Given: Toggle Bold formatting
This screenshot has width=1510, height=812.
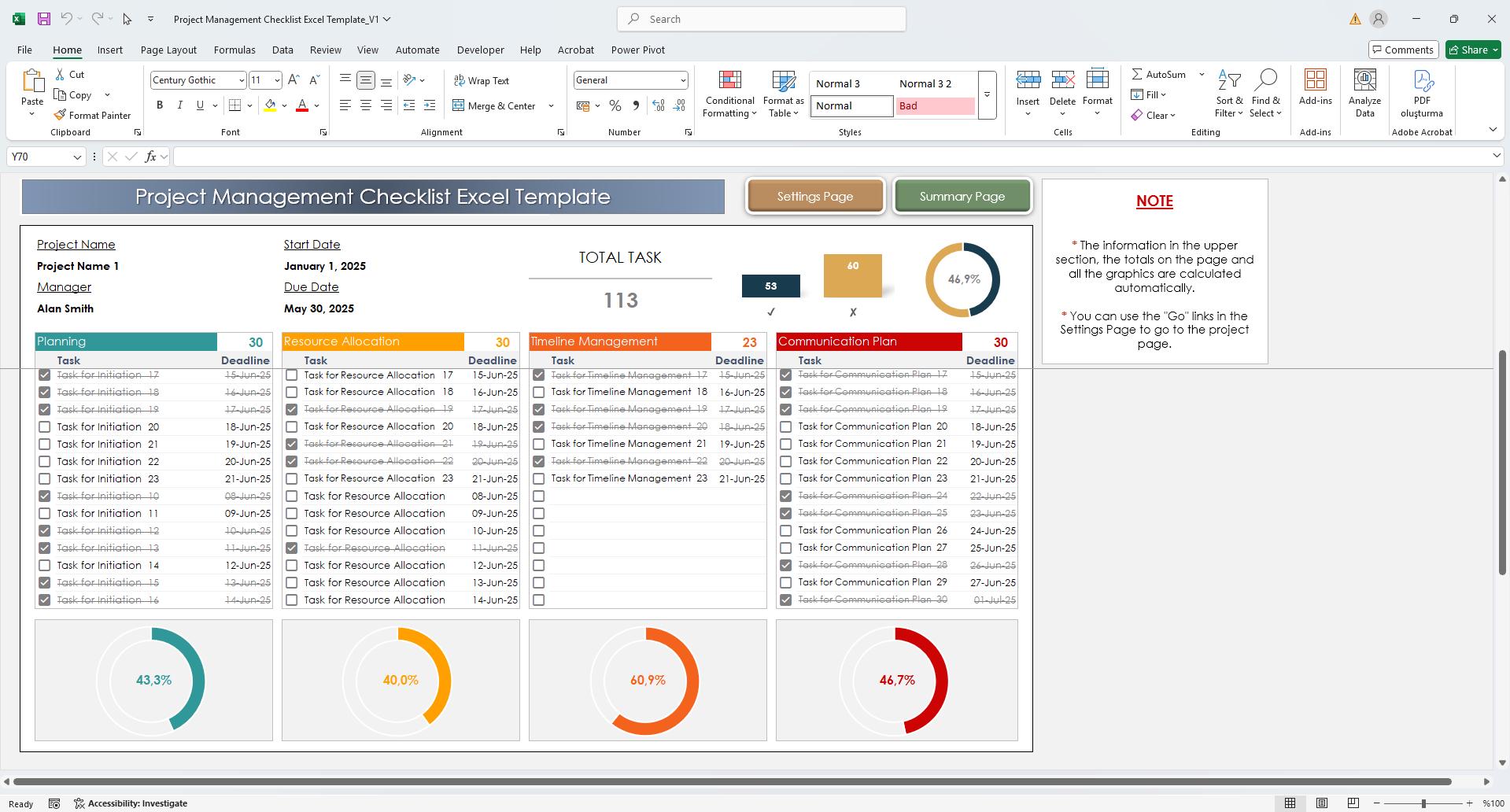Looking at the screenshot, I should pos(160,105).
